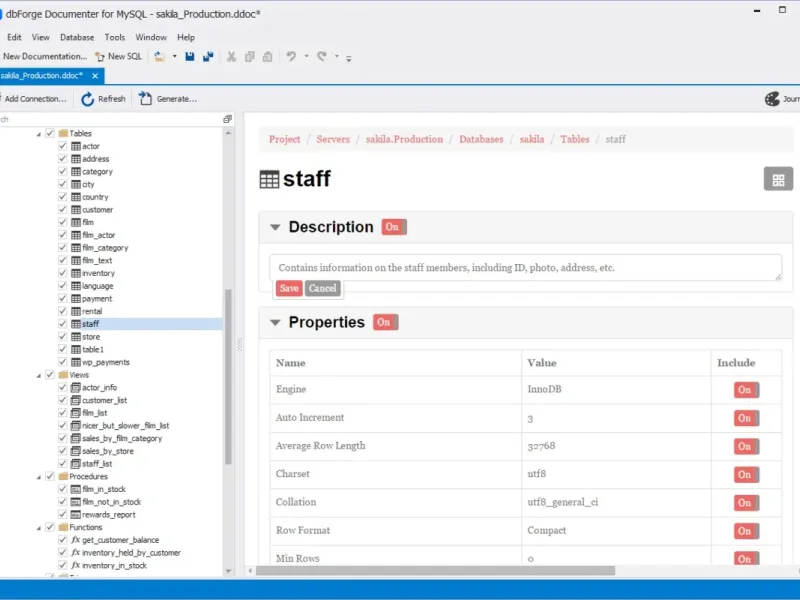Click the grid view icon beside staff heading
The height and width of the screenshot is (600, 800).
pyautogui.click(x=777, y=180)
